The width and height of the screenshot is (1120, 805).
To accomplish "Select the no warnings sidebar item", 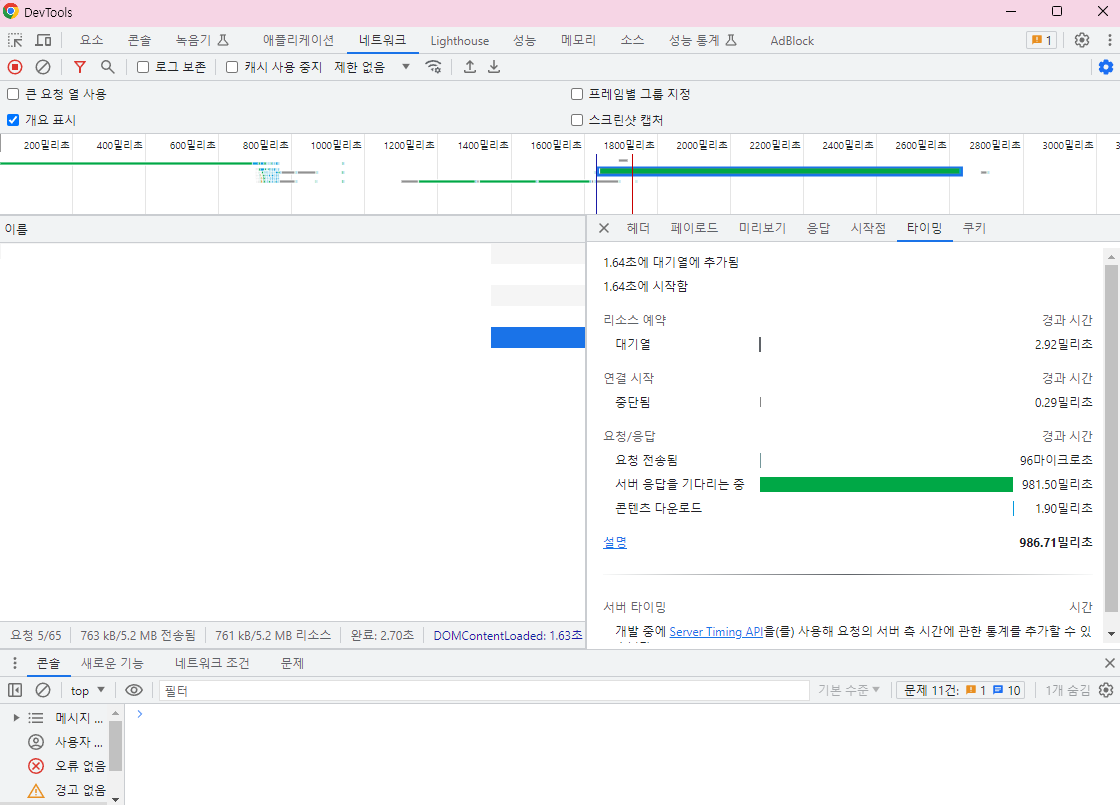I will tap(66, 791).
